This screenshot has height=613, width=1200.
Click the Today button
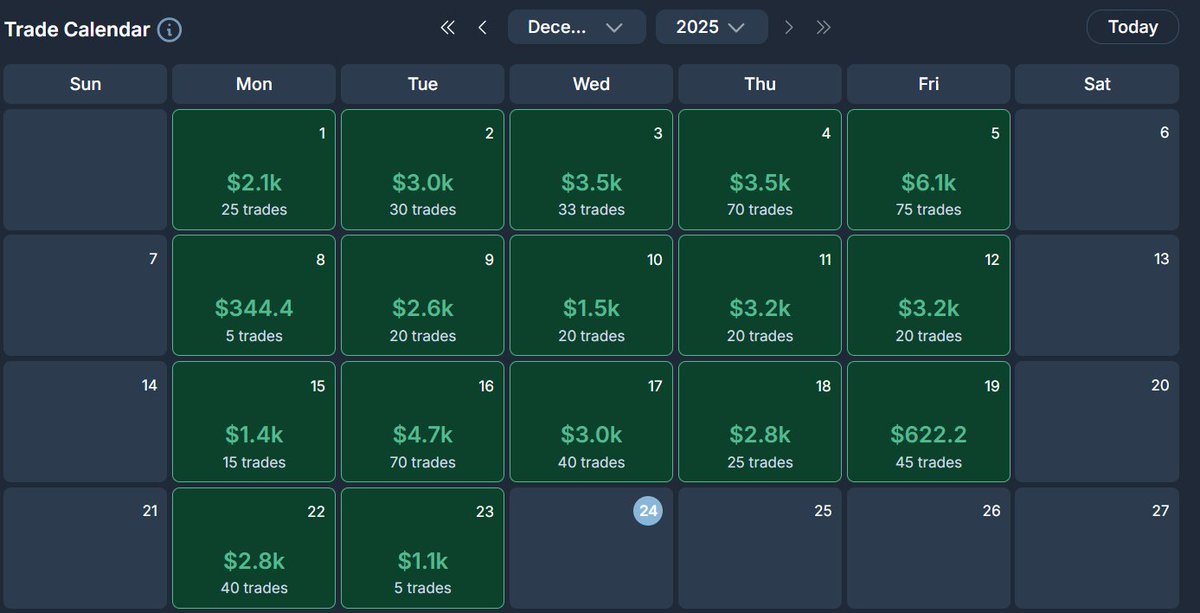pos(1132,27)
